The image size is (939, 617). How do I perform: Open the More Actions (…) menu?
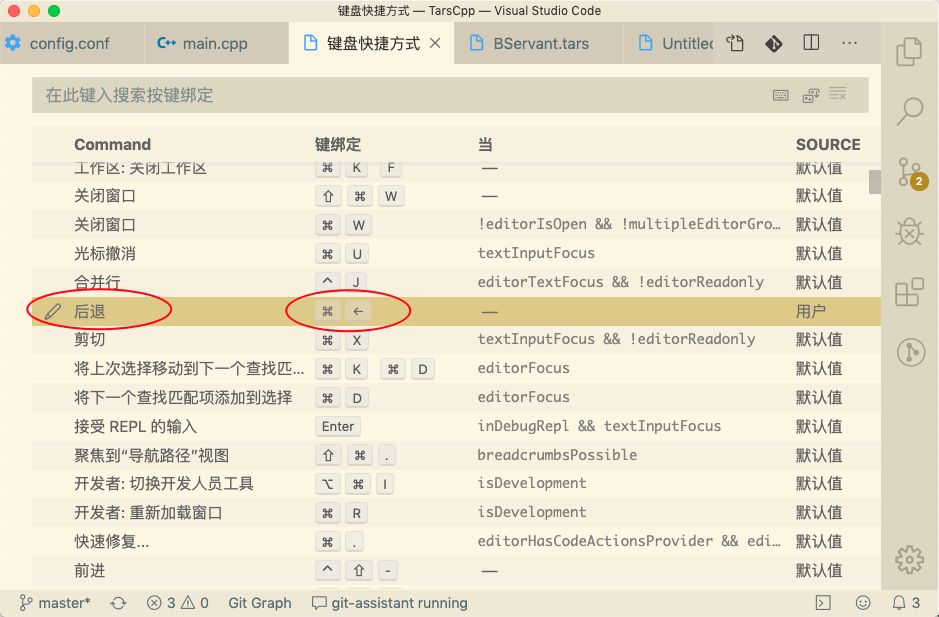[851, 44]
